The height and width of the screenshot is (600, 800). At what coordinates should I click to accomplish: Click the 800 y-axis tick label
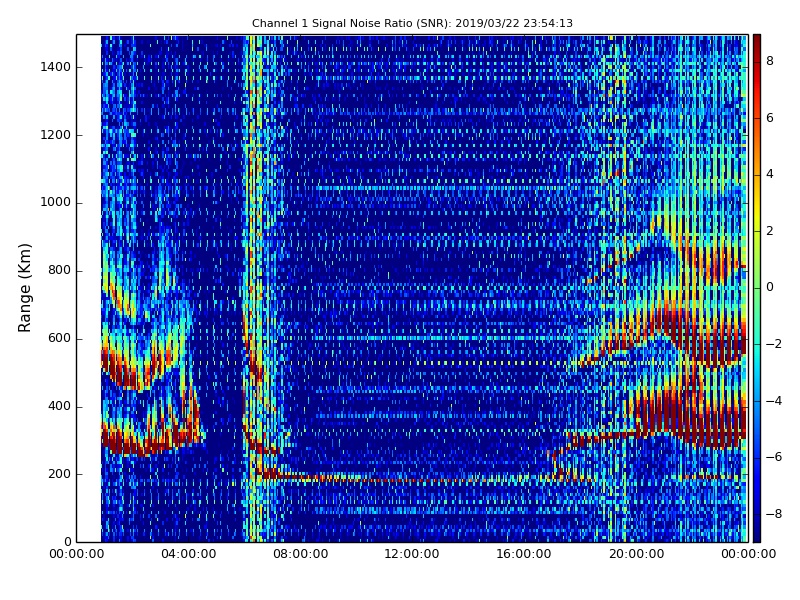click(x=59, y=270)
